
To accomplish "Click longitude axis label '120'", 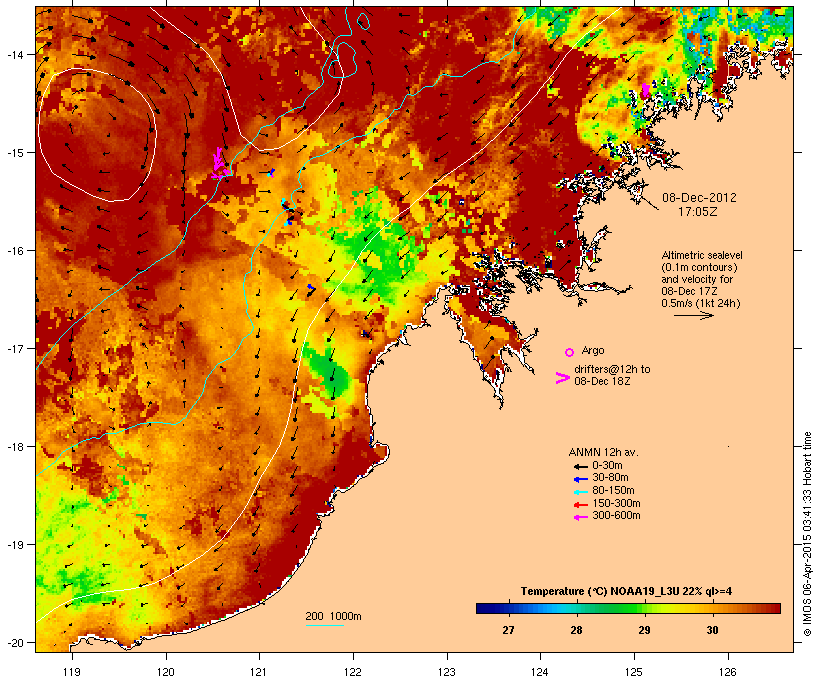I will point(166,672).
